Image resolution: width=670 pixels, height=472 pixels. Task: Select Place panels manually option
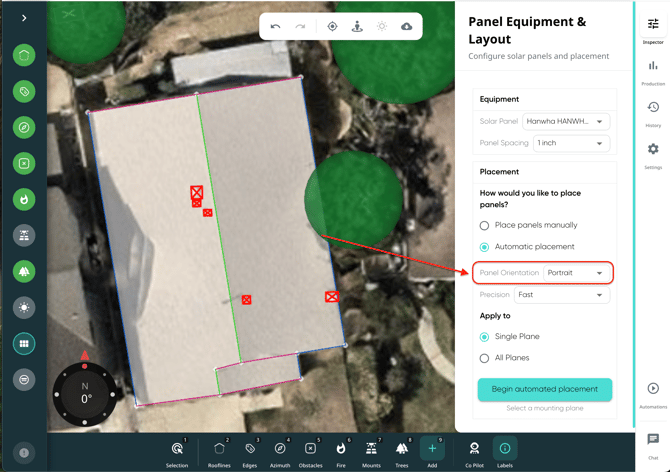pos(485,226)
